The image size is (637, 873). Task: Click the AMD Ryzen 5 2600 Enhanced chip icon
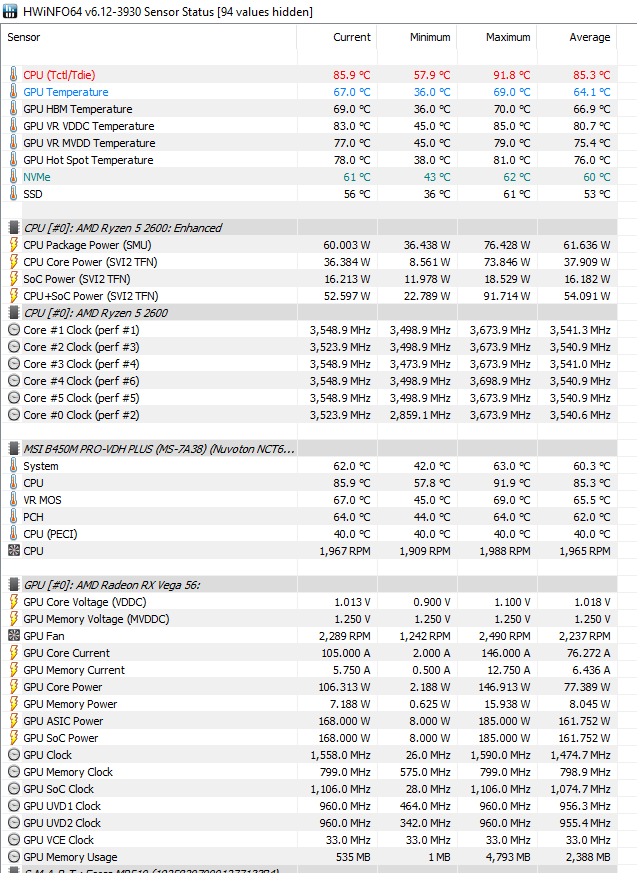click(13, 228)
